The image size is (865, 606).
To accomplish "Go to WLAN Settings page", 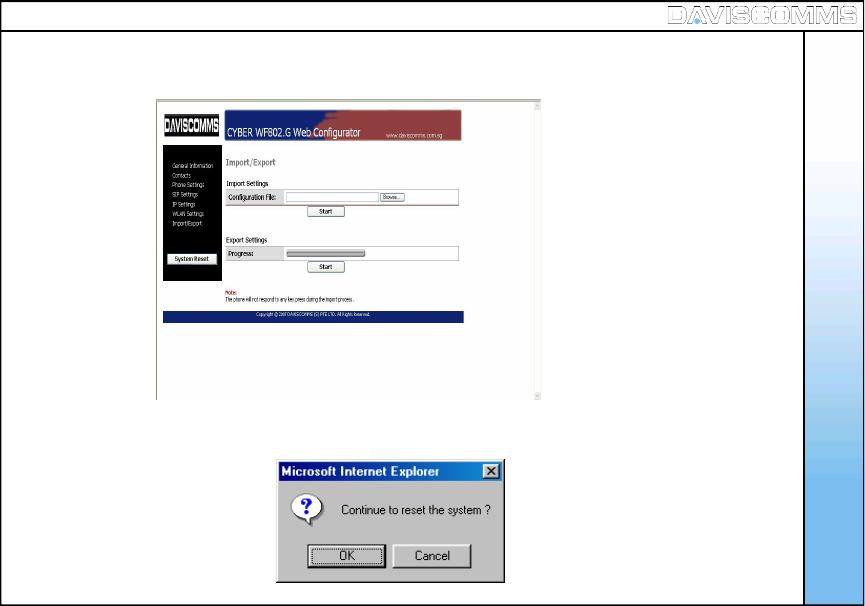I will click(188, 214).
